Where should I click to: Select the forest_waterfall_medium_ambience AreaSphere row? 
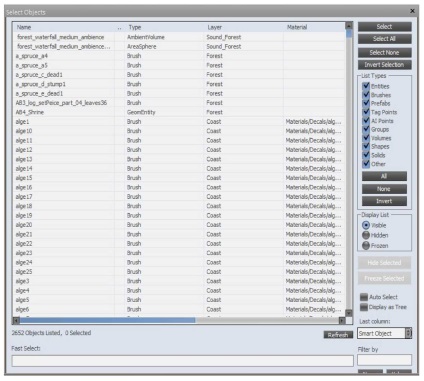point(179,46)
